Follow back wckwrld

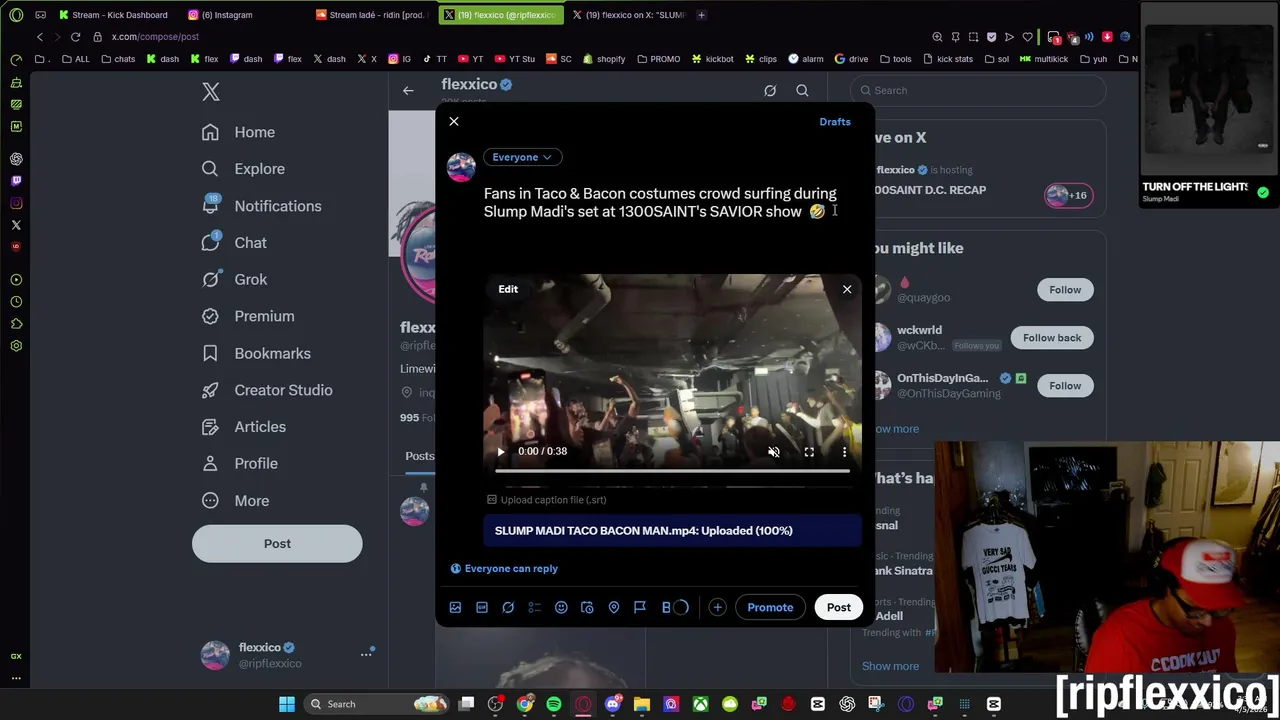tap(1052, 338)
